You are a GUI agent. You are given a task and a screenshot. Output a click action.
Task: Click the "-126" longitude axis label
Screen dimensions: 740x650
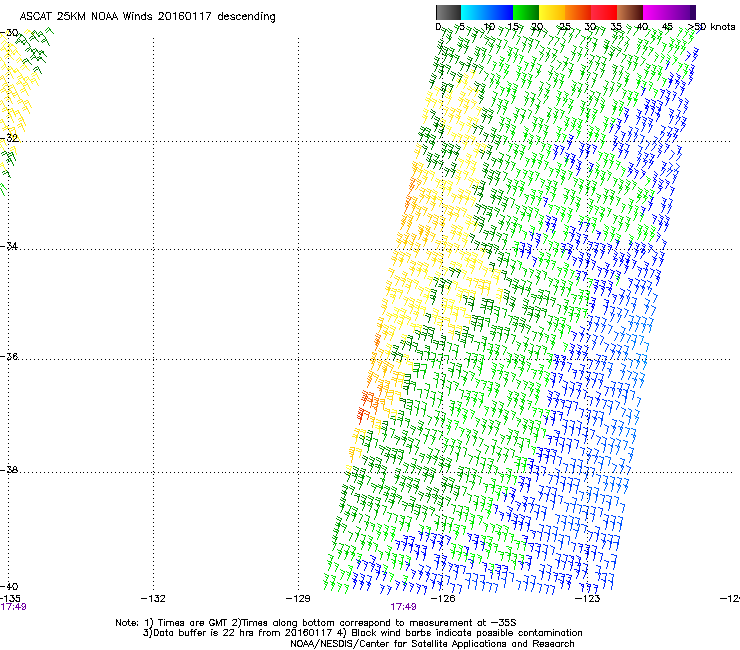[443, 599]
